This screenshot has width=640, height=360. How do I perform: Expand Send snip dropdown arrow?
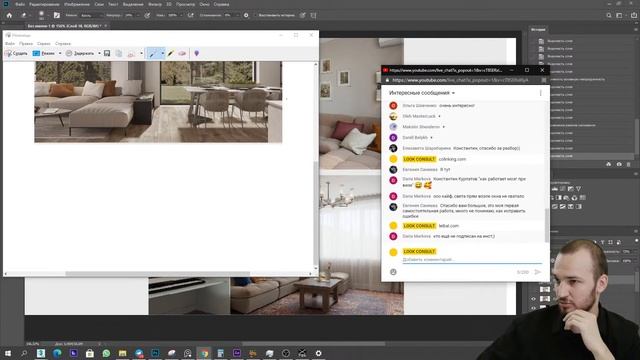(142, 53)
